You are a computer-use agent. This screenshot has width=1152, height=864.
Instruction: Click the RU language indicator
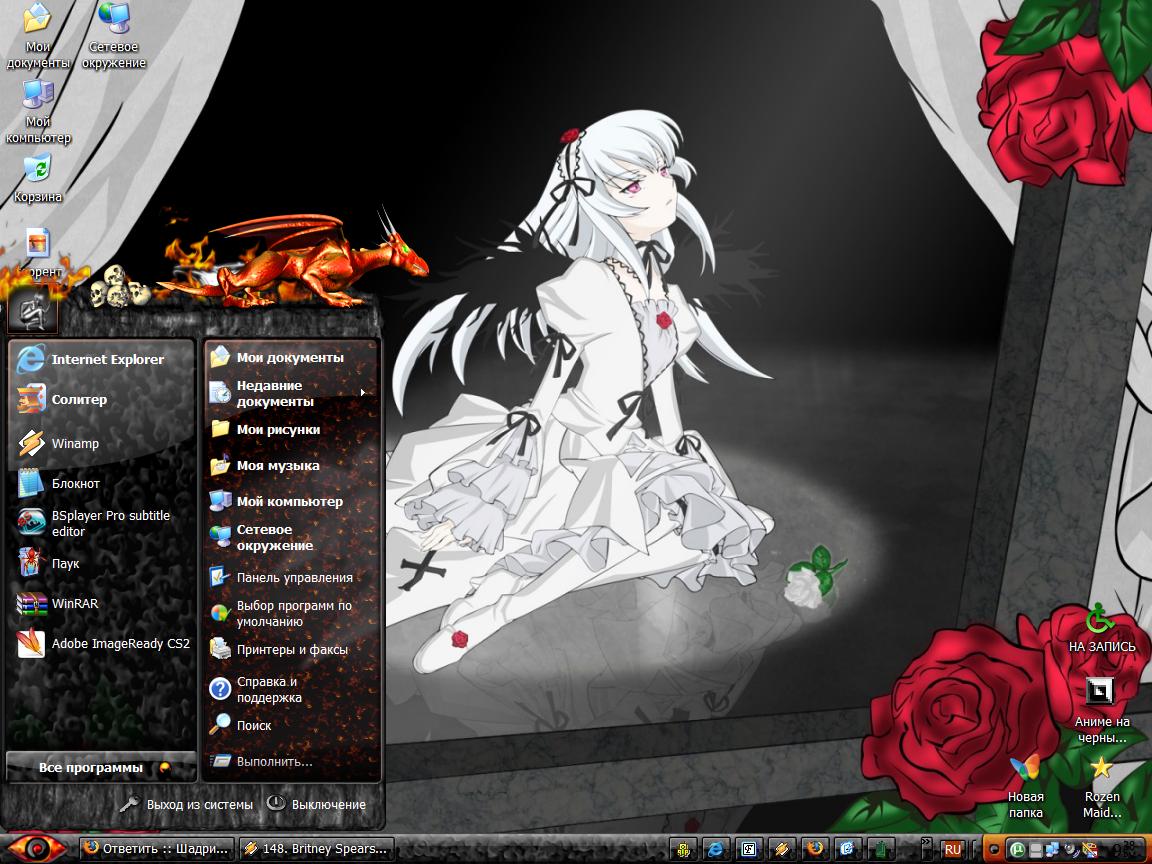[953, 849]
